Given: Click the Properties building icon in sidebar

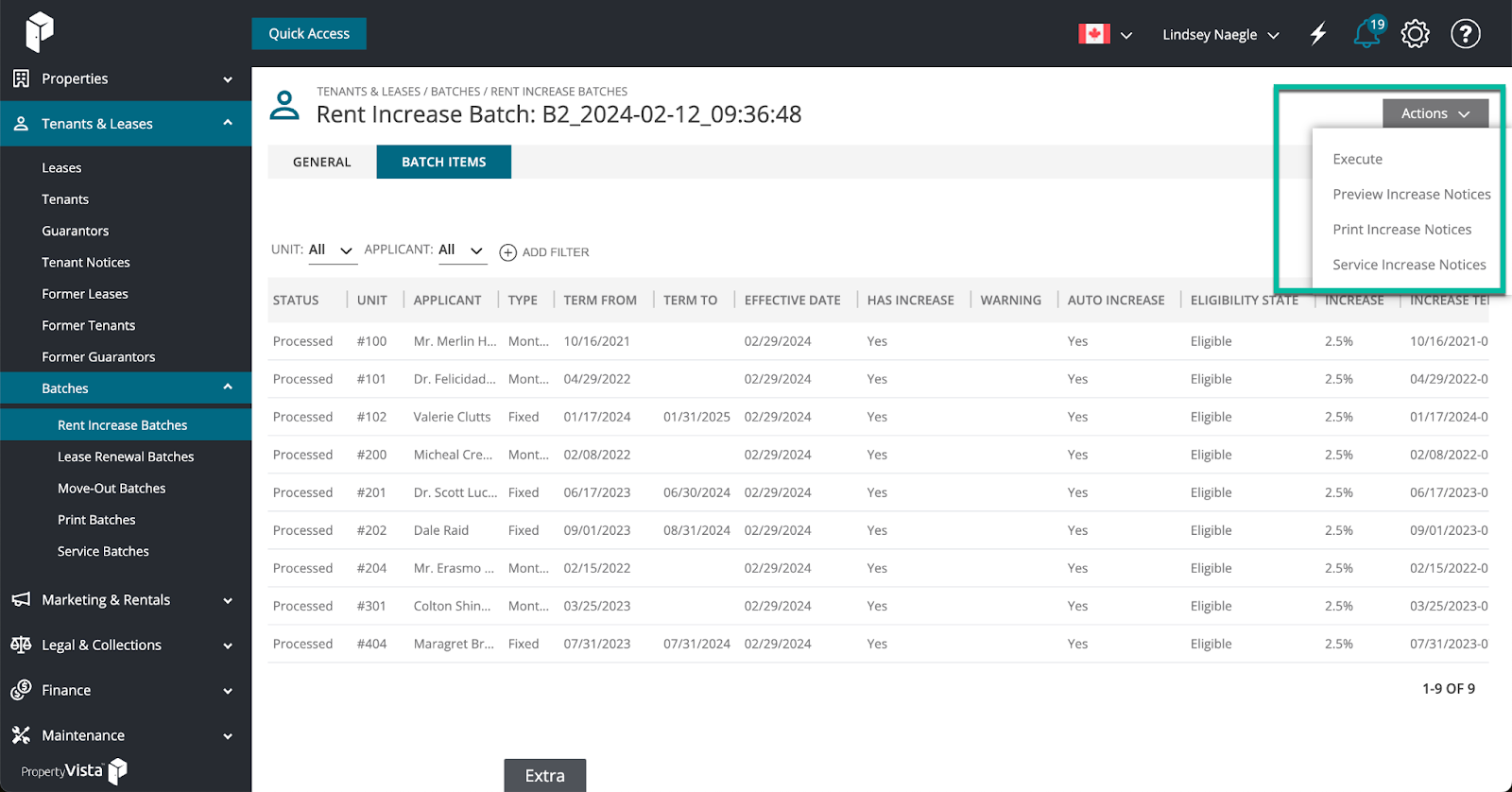Looking at the screenshot, I should [x=21, y=78].
